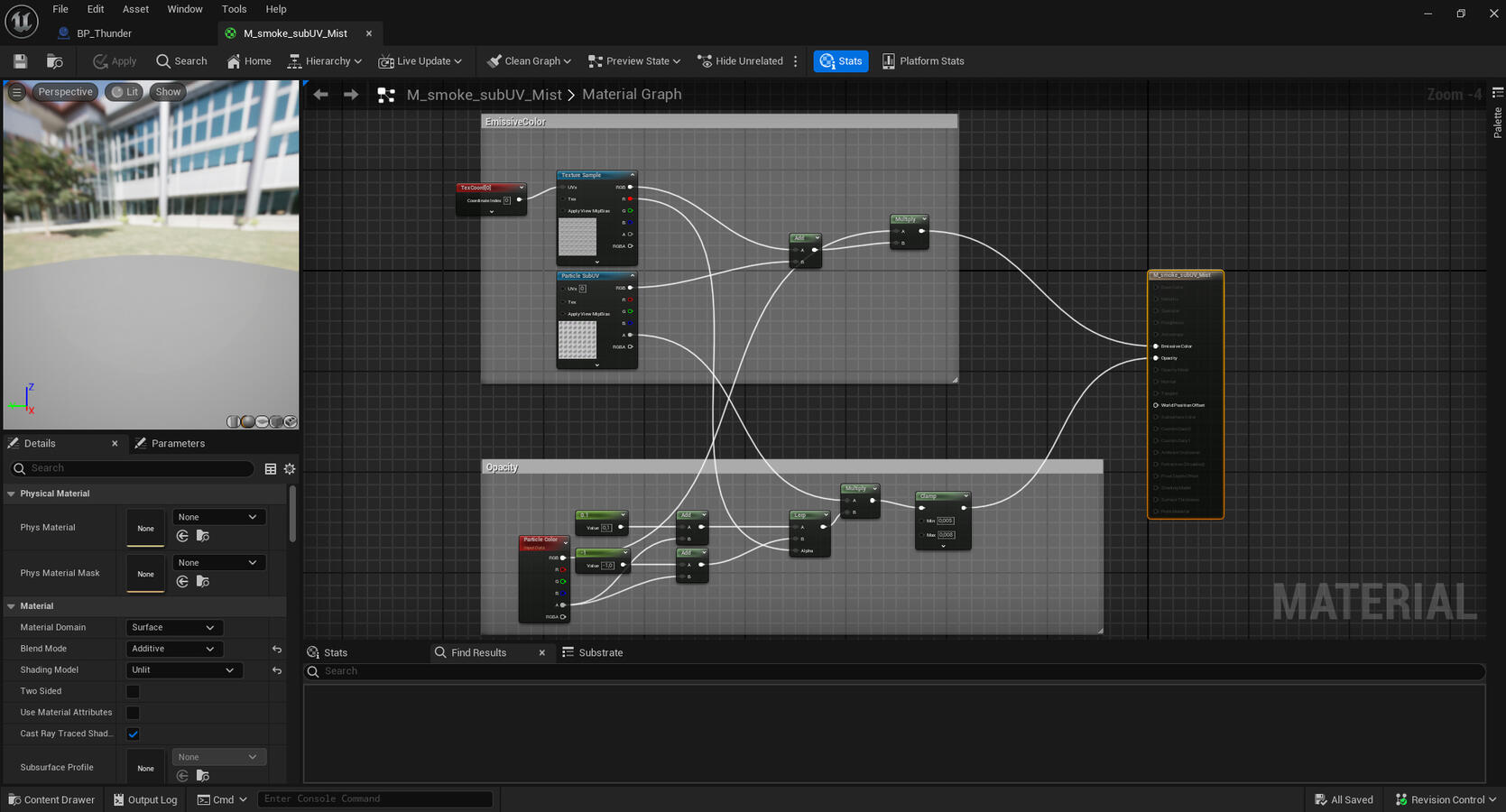This screenshot has width=1506, height=812.
Task: Open the Content Drawer
Action: tap(51, 800)
